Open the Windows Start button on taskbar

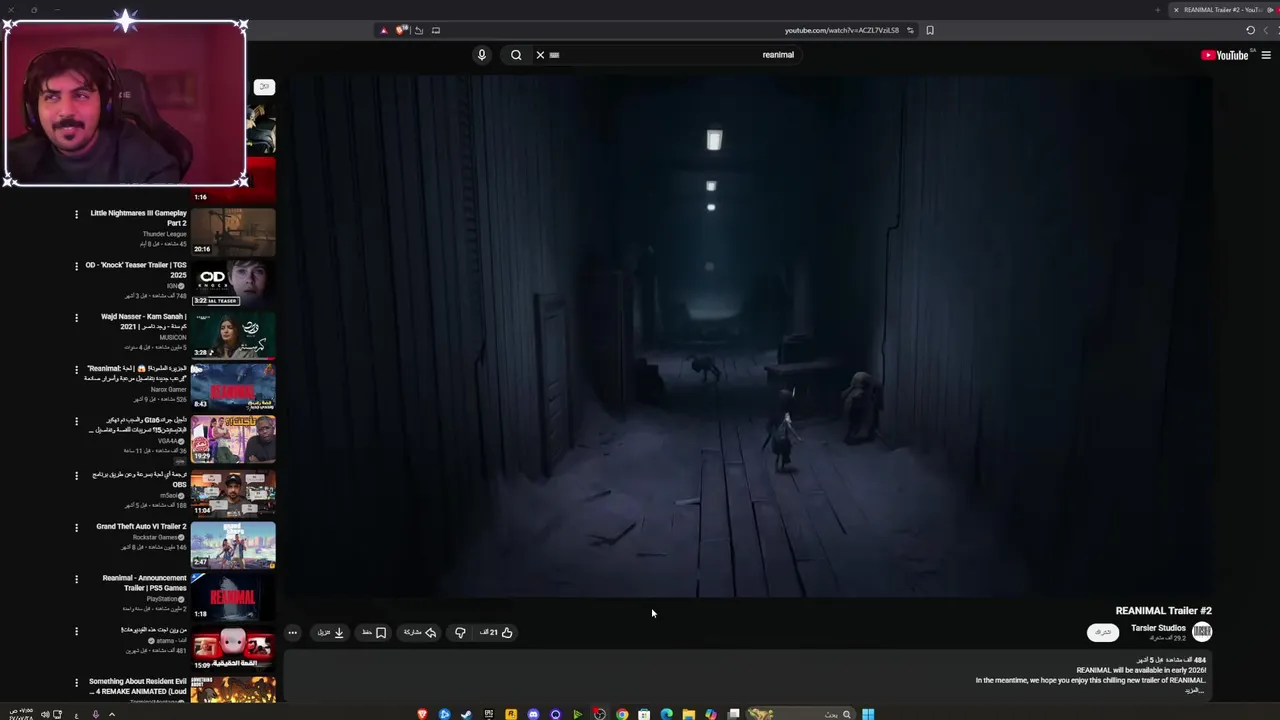coord(868,714)
